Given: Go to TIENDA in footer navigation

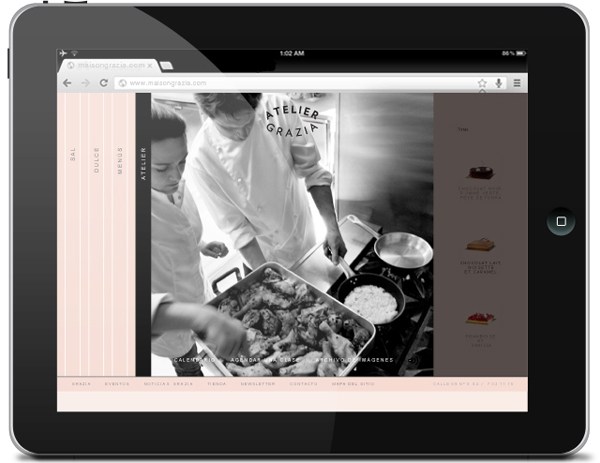Looking at the screenshot, I should [217, 384].
